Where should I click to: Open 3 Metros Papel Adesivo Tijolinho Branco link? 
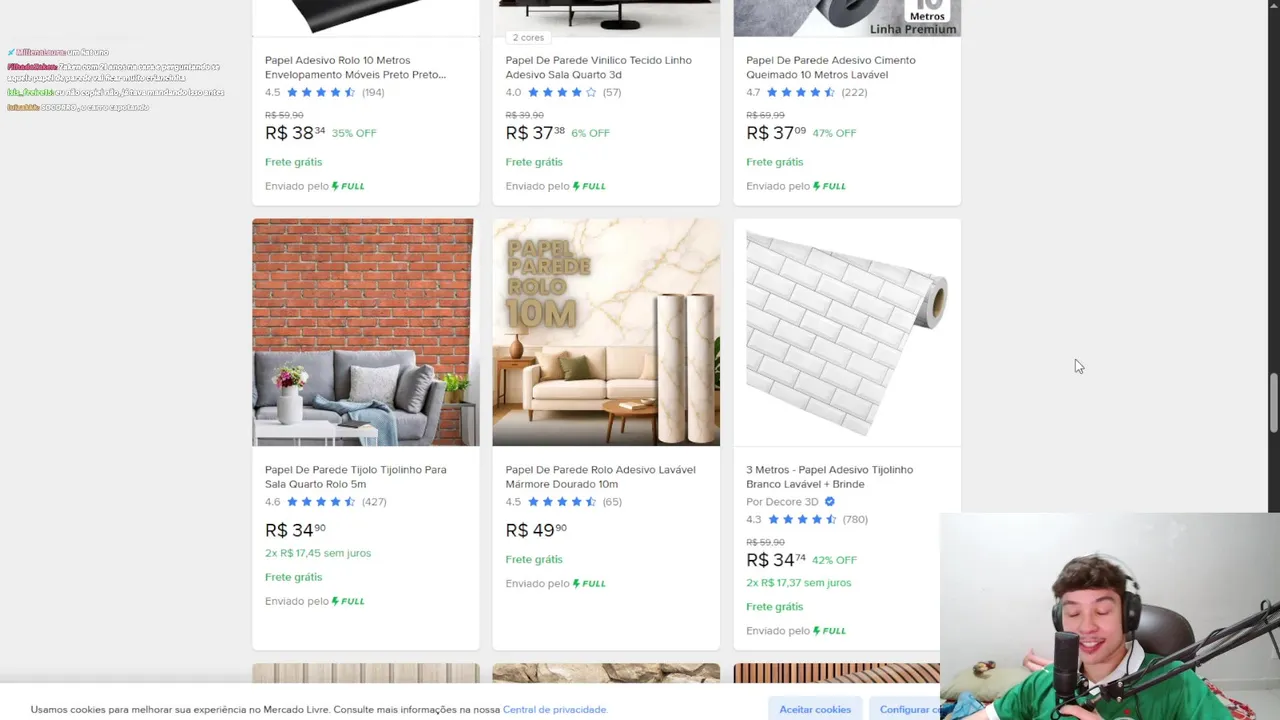pyautogui.click(x=829, y=477)
